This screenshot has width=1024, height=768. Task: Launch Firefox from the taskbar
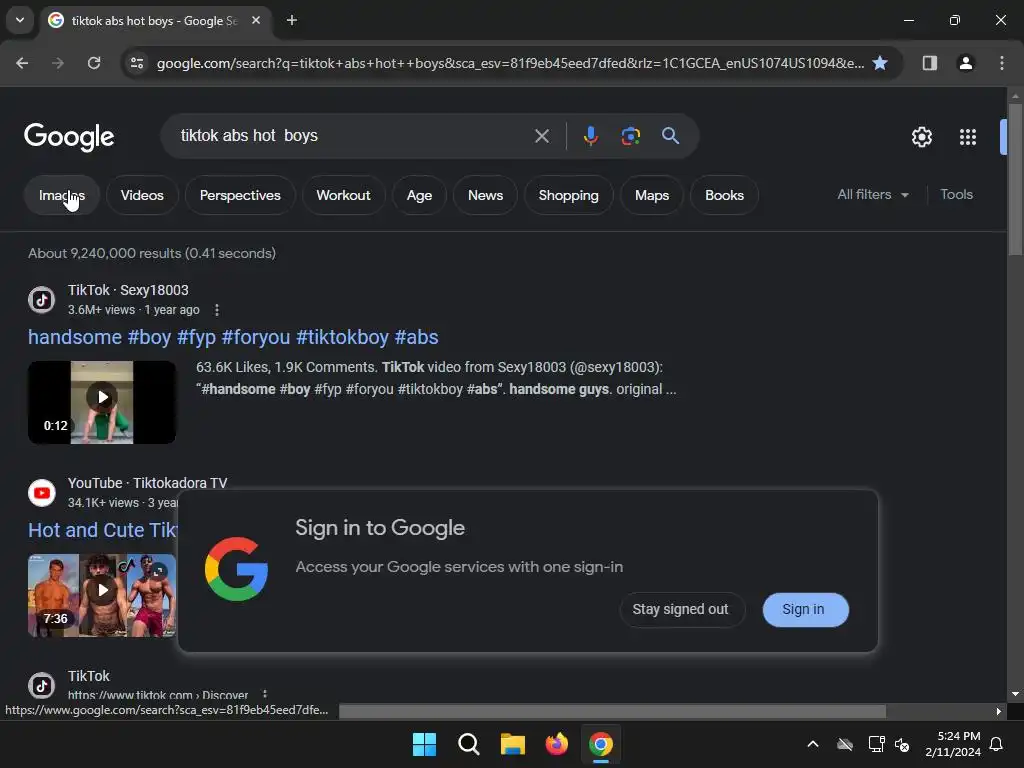pos(557,744)
